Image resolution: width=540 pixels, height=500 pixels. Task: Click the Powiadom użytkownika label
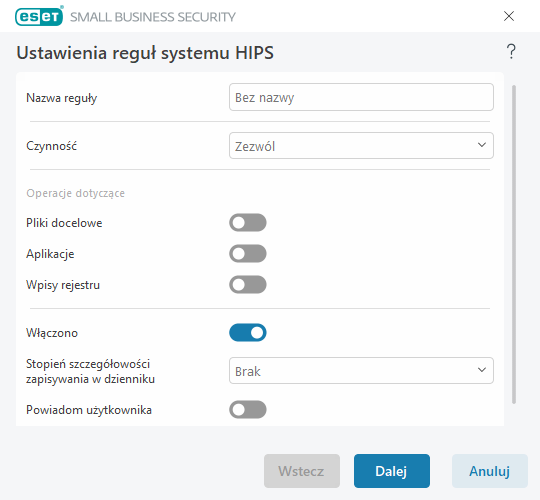tap(89, 410)
